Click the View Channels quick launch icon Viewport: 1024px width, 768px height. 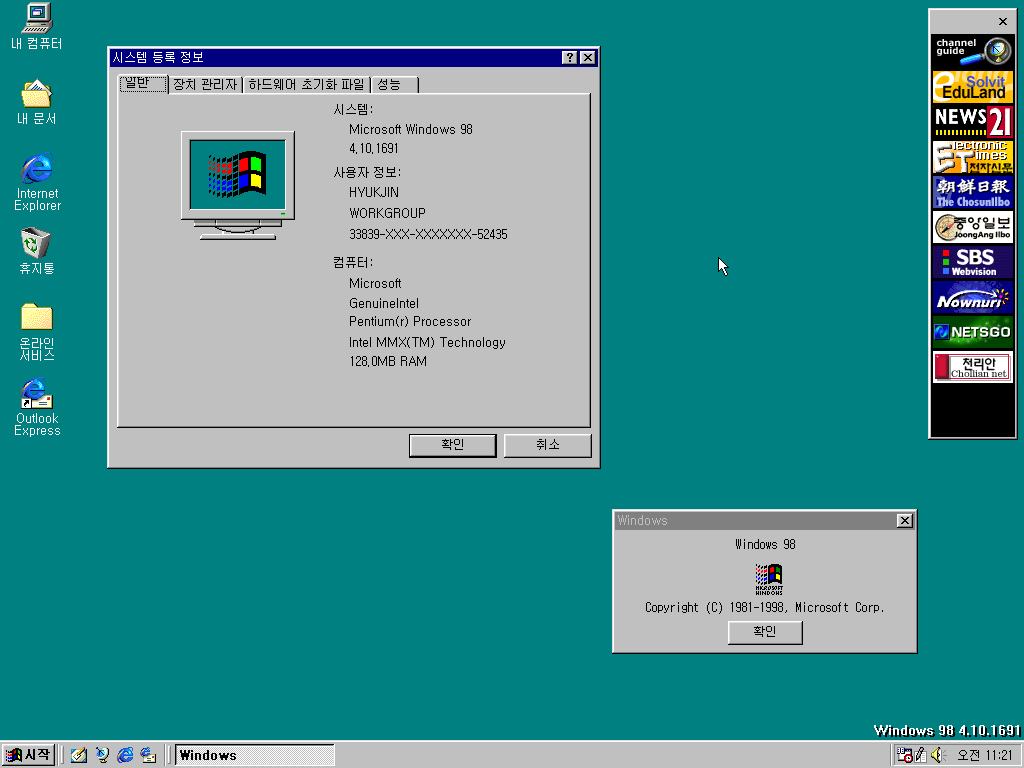(x=102, y=755)
